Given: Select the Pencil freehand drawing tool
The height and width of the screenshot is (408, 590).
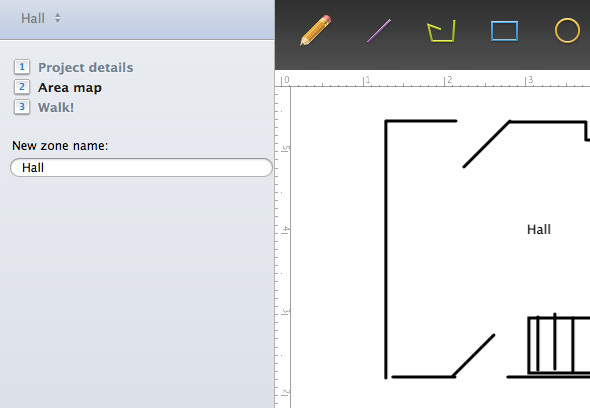Looking at the screenshot, I should click(315, 30).
